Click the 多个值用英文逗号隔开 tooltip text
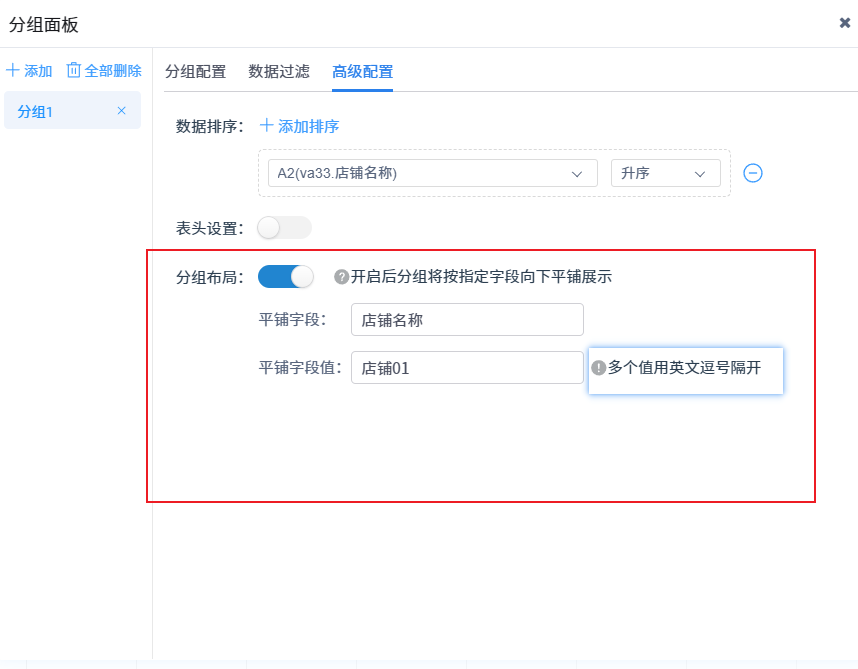The image size is (858, 669). point(684,368)
